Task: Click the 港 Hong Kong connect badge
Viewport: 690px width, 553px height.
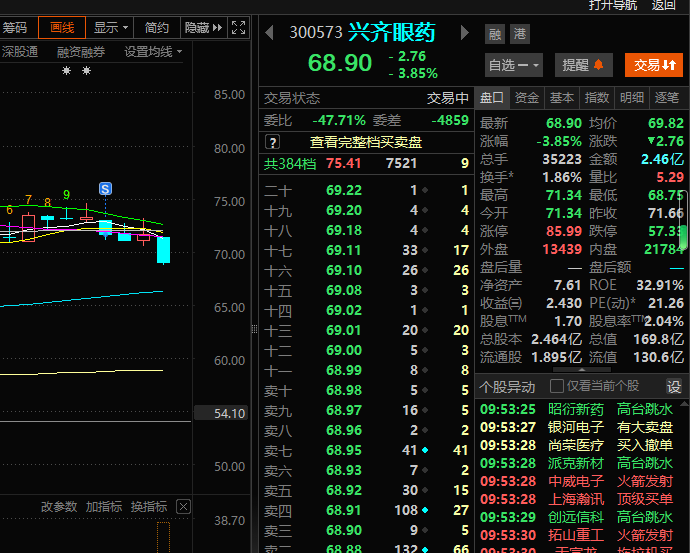Action: pyautogui.click(x=520, y=34)
